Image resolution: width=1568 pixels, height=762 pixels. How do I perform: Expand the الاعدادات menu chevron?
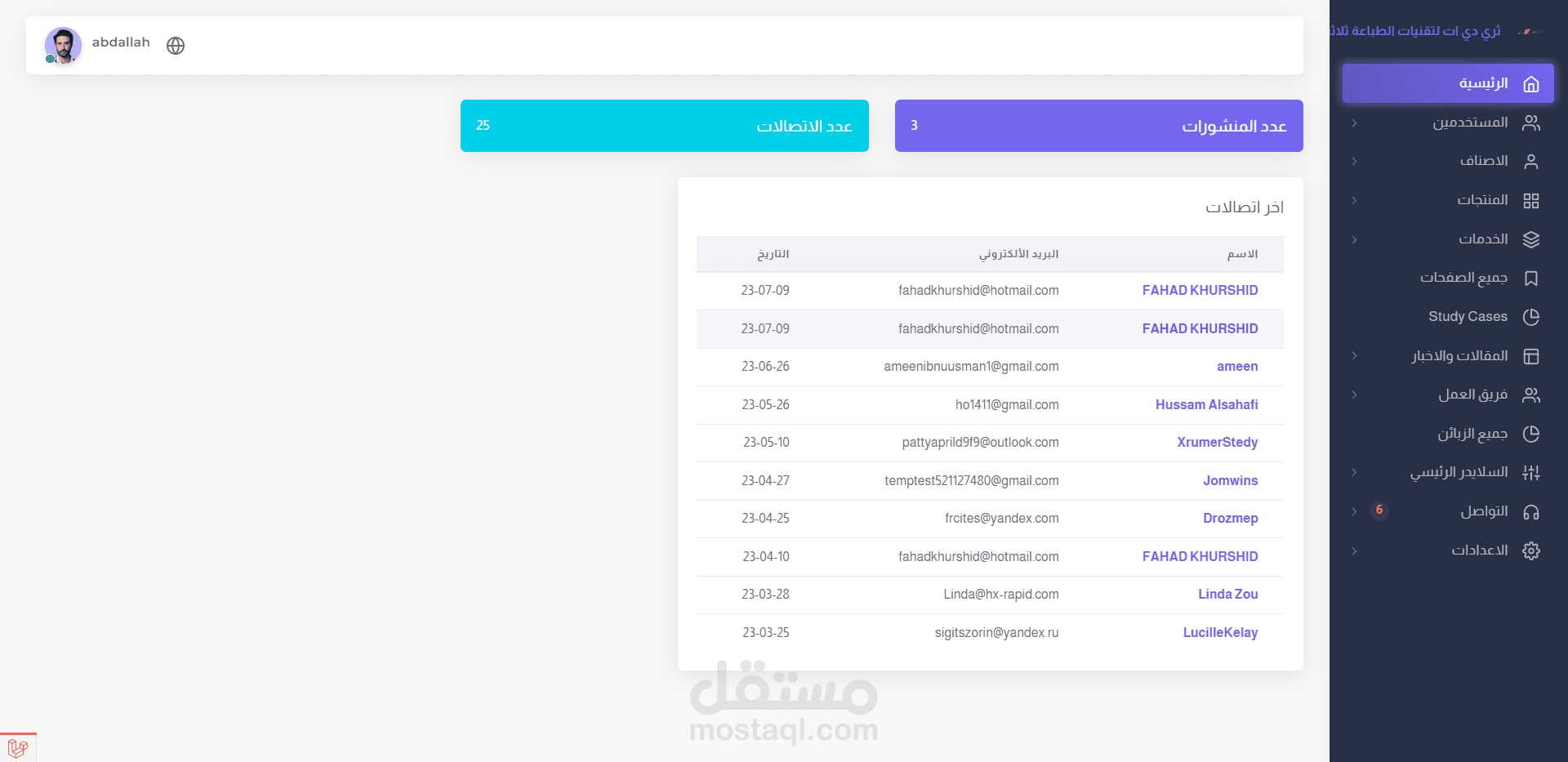tap(1354, 550)
